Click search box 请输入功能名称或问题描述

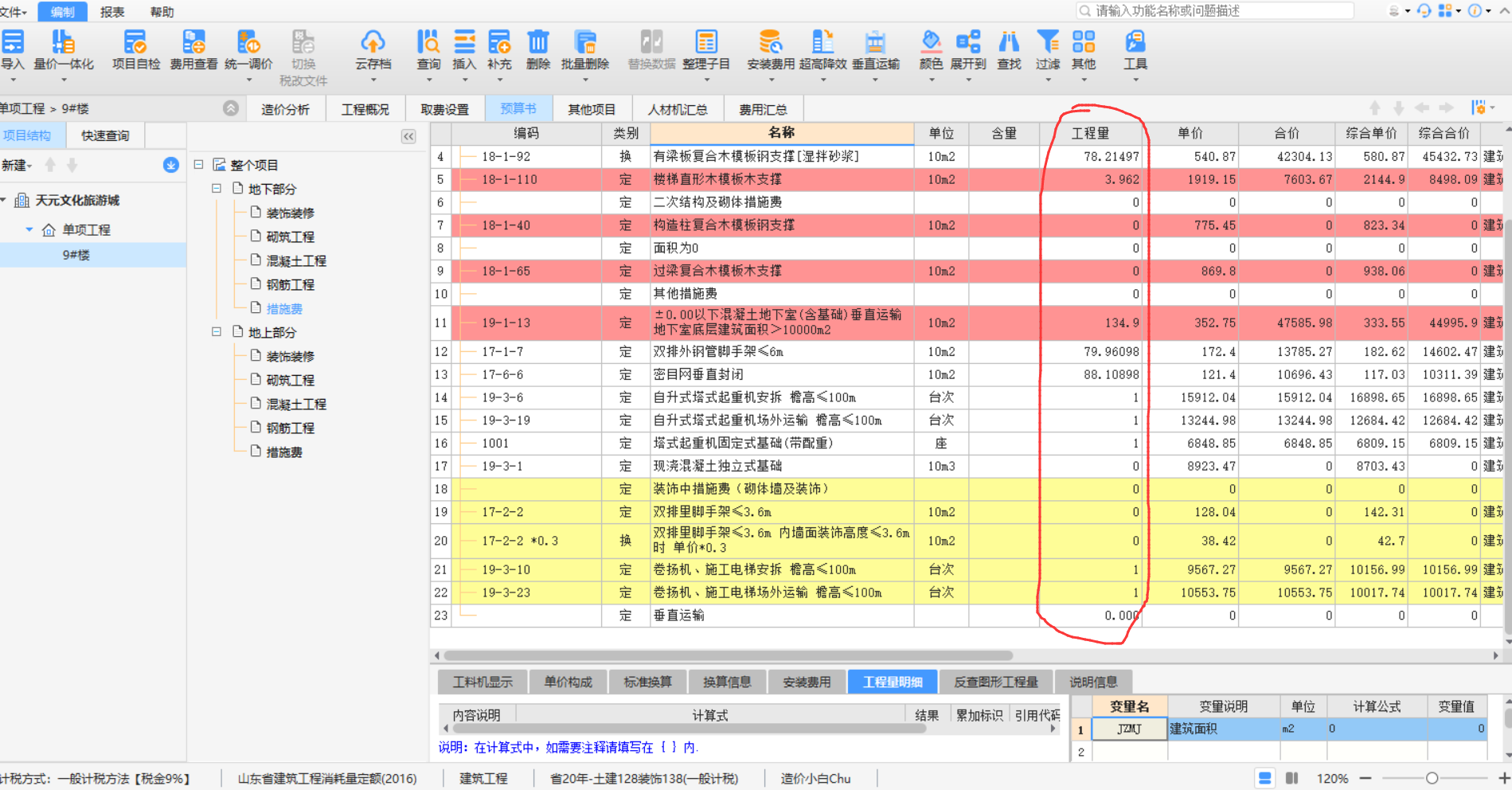tap(1215, 10)
